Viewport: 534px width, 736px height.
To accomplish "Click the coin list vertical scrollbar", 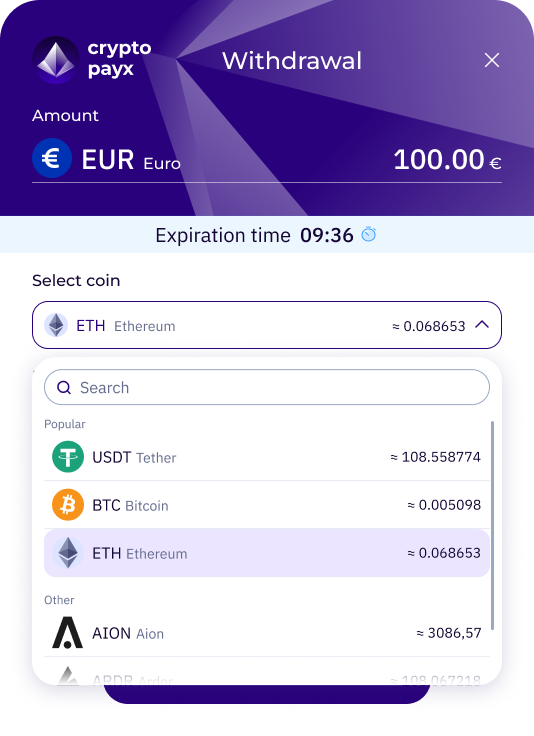I will click(x=492, y=525).
